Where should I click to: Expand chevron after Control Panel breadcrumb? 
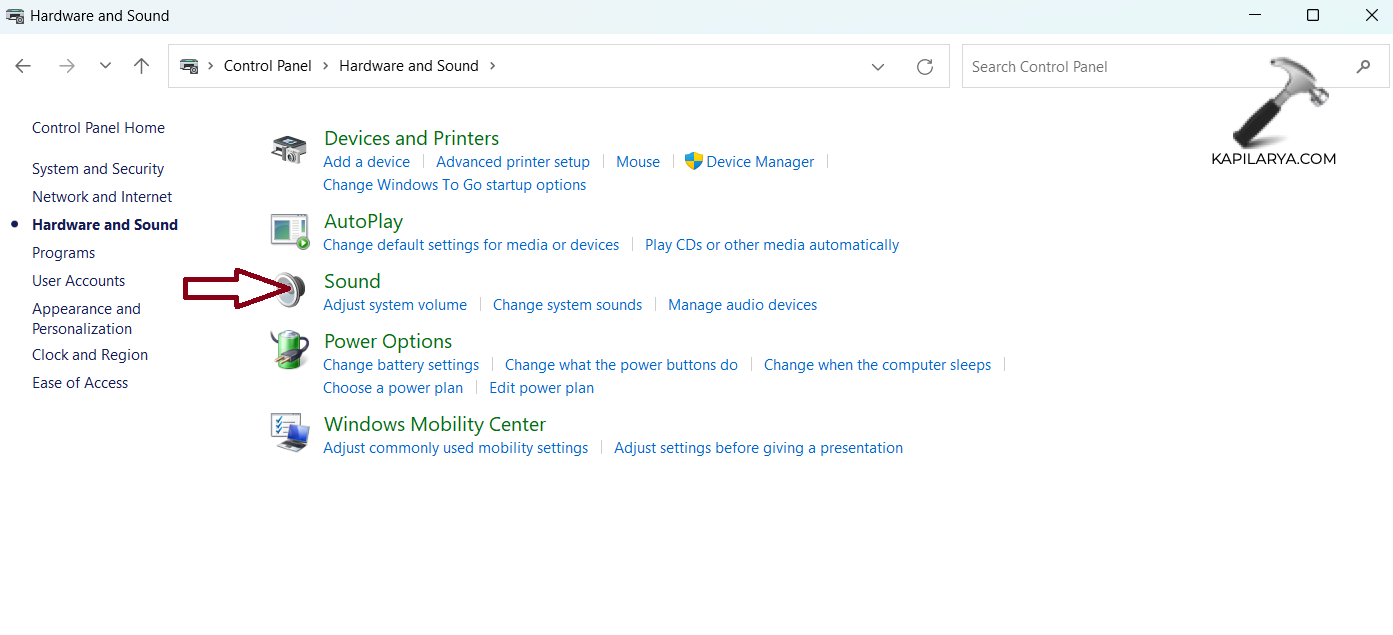(326, 66)
